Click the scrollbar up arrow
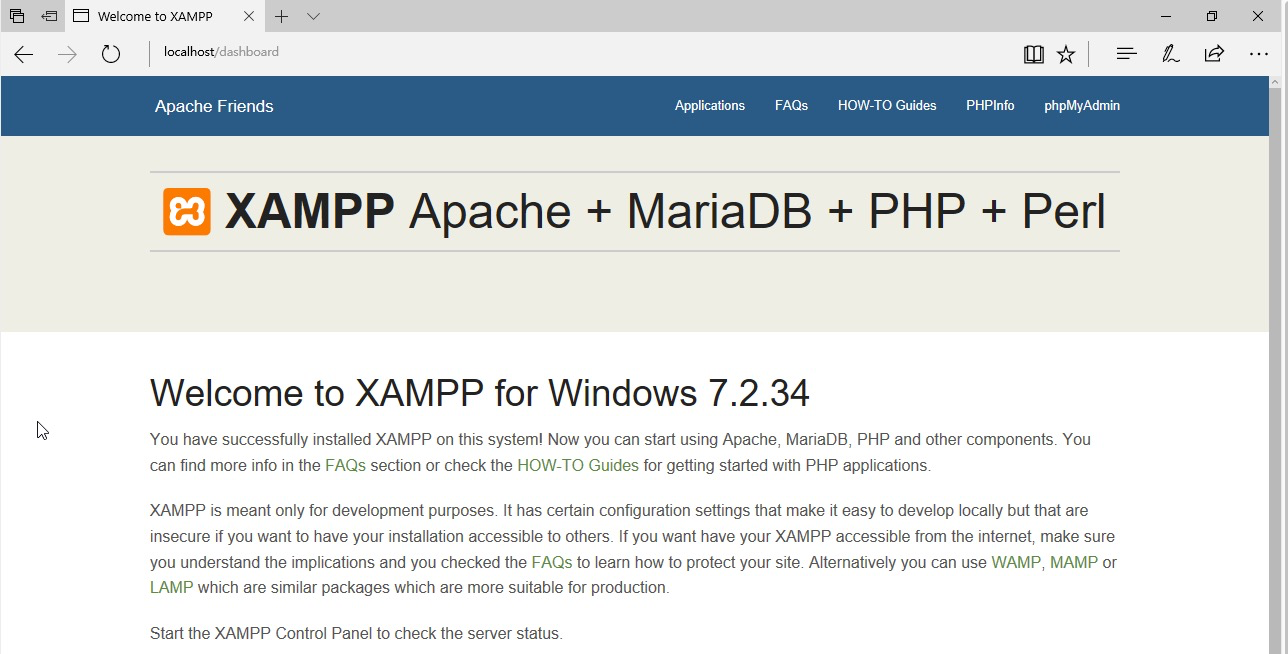Viewport: 1288px width, 654px height. tap(1276, 82)
